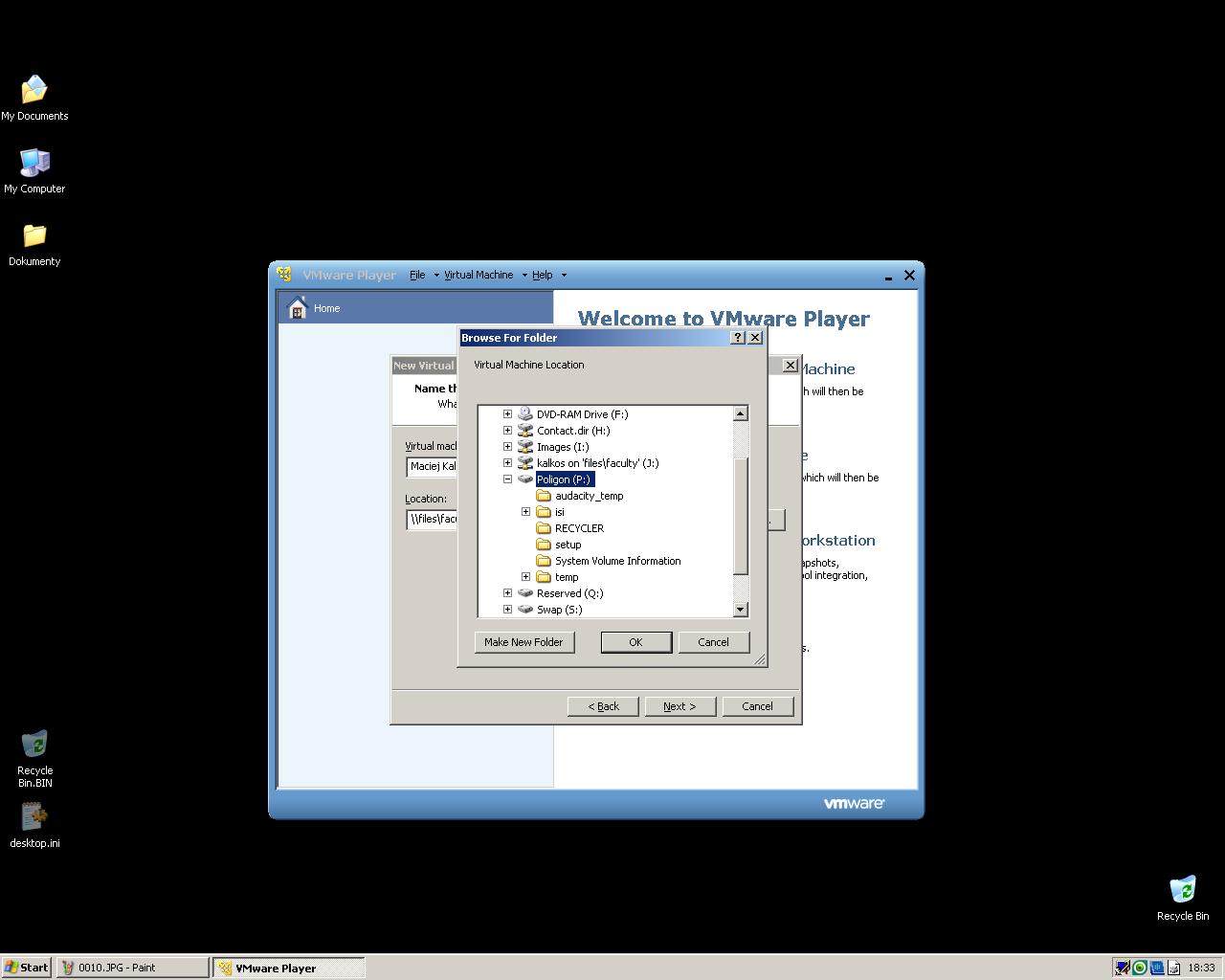Click the folder tree scrollbar thumb
The image size is (1225, 980).
point(740,517)
